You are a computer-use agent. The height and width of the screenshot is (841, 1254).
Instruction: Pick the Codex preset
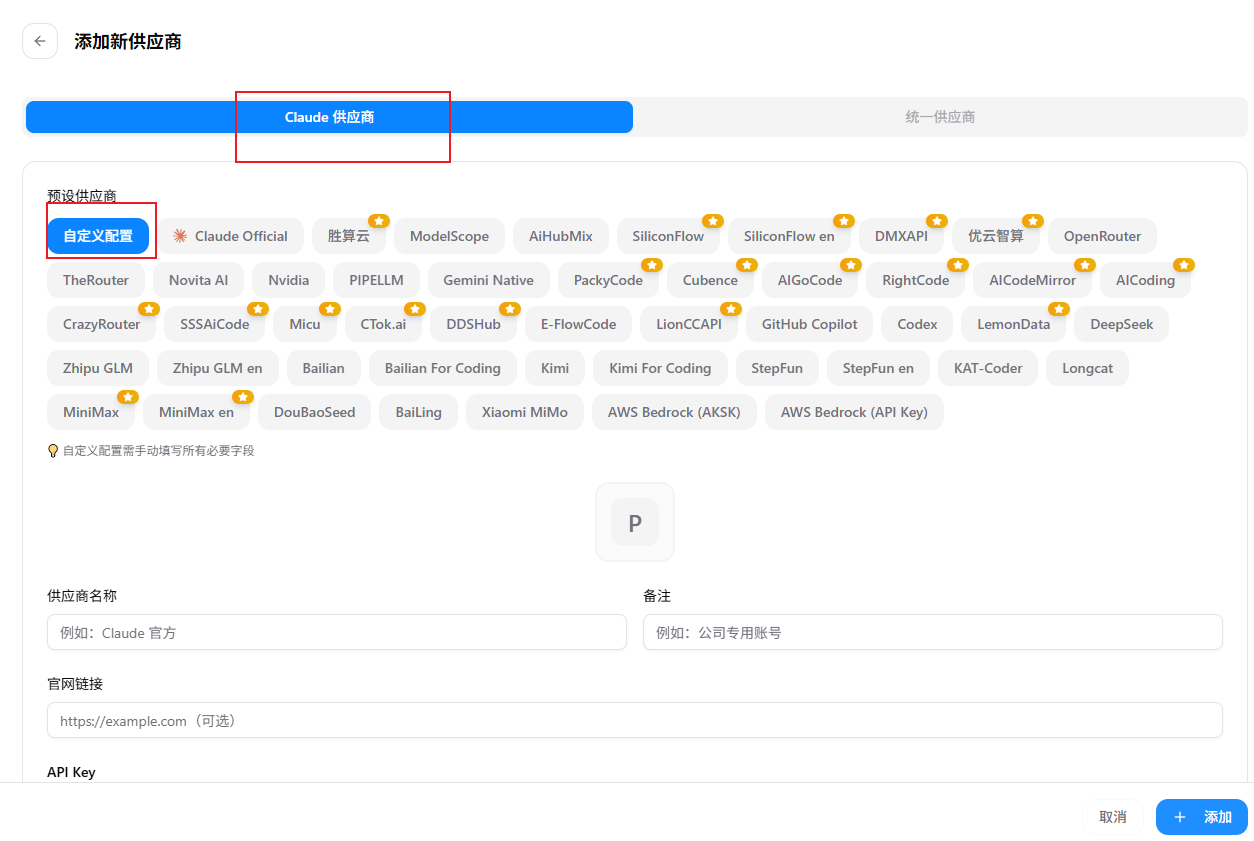point(917,324)
